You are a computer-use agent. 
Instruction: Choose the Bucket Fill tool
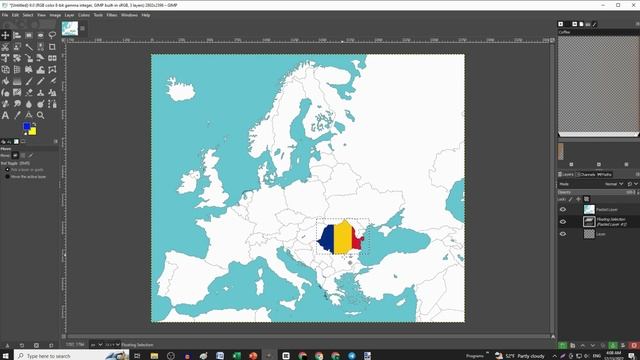point(5,81)
